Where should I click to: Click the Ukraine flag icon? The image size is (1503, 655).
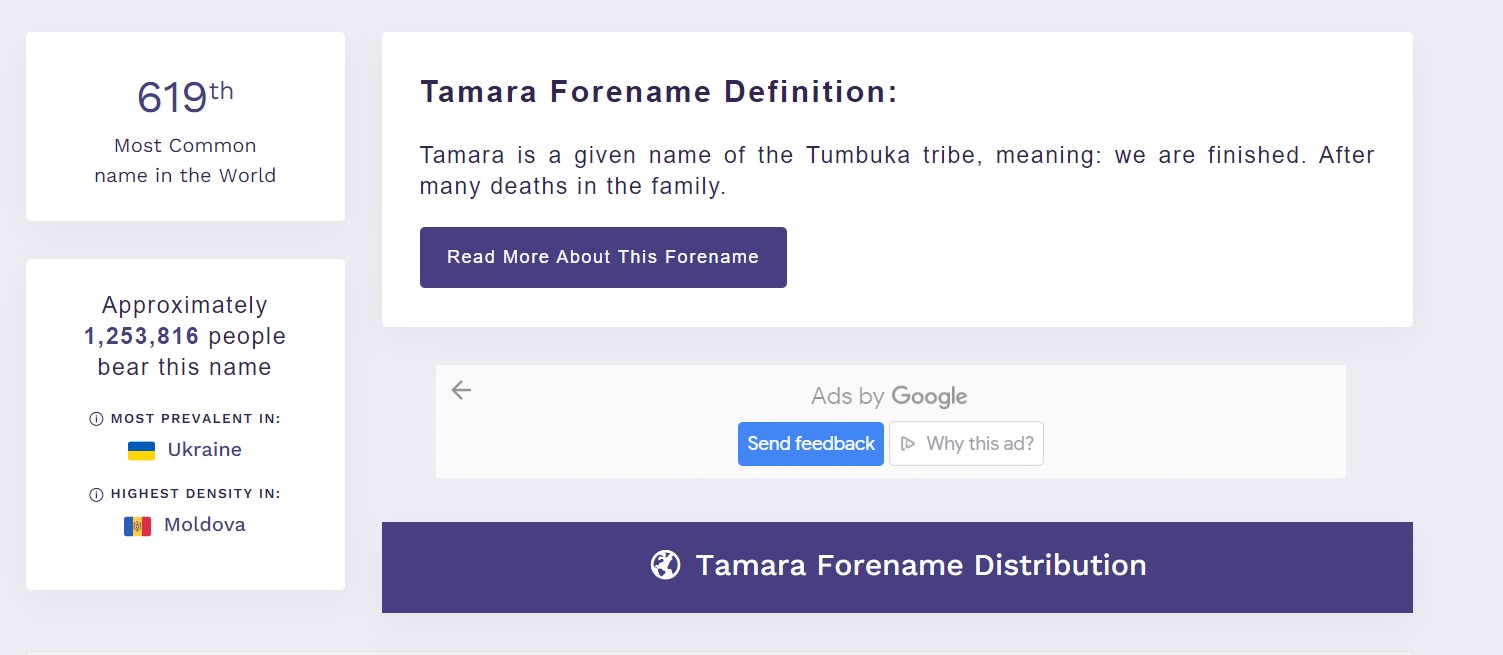(141, 451)
